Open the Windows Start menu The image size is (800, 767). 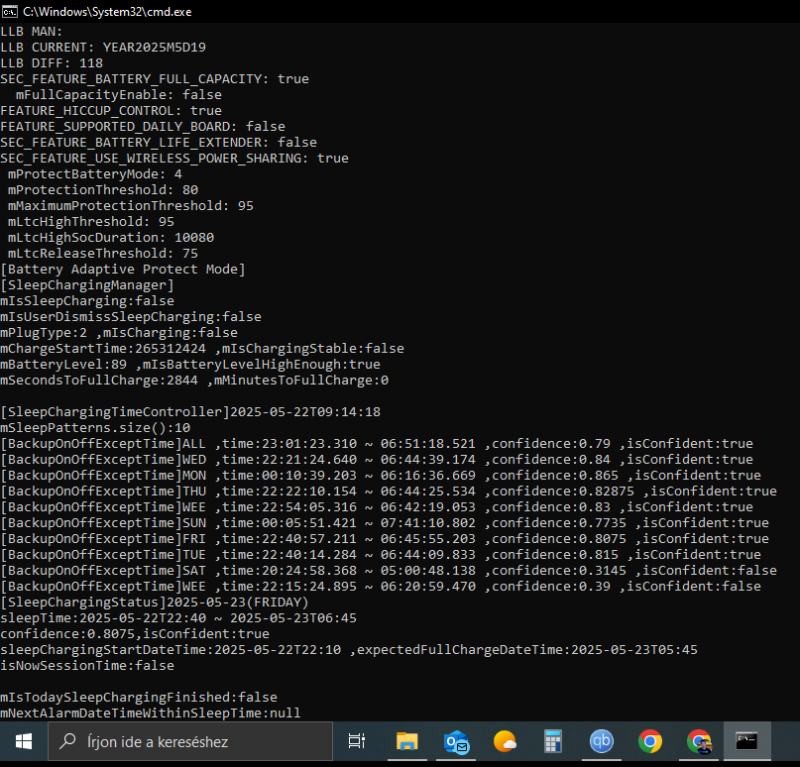pos(23,741)
